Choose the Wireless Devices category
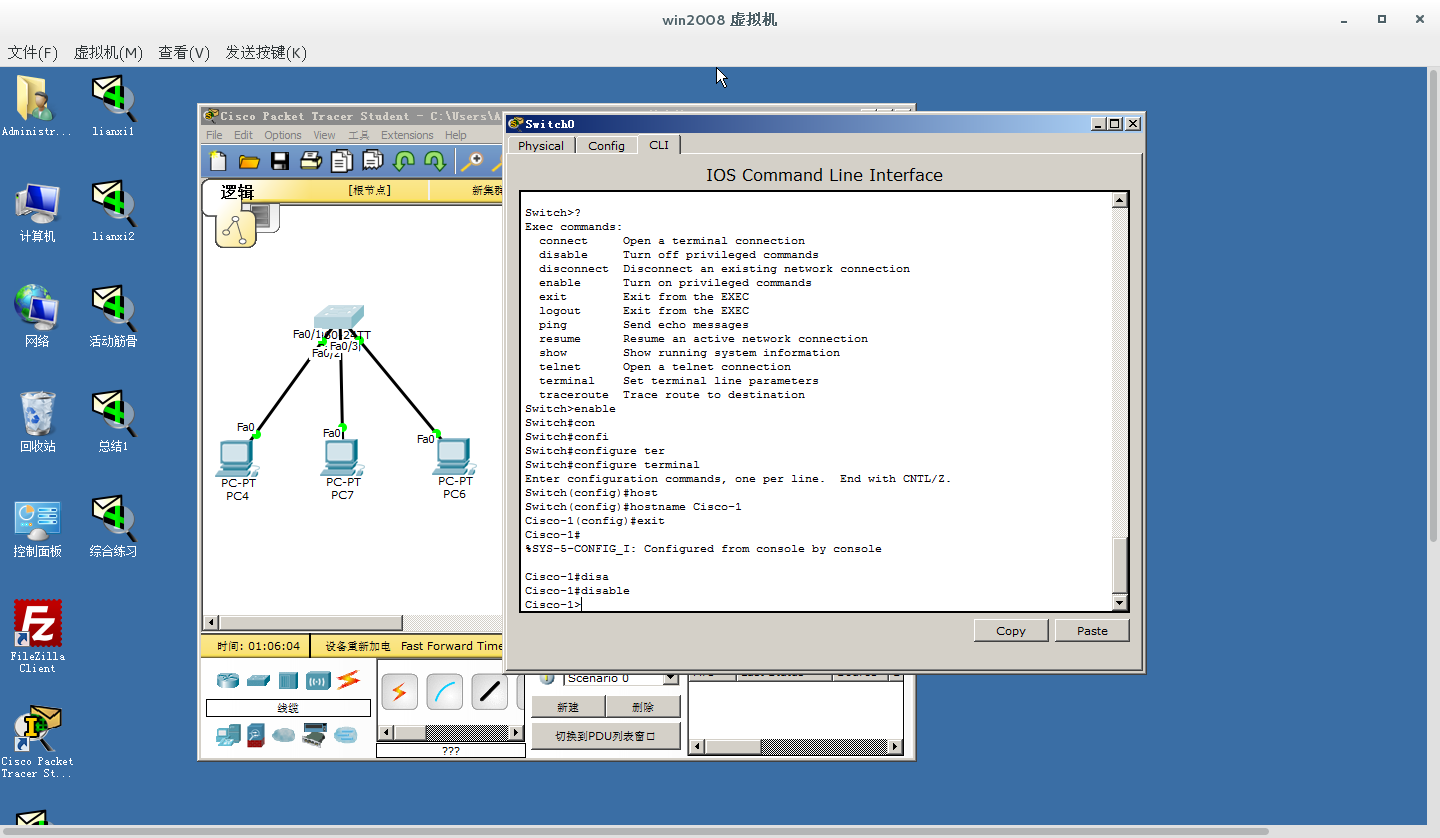1440x838 pixels. click(x=318, y=680)
